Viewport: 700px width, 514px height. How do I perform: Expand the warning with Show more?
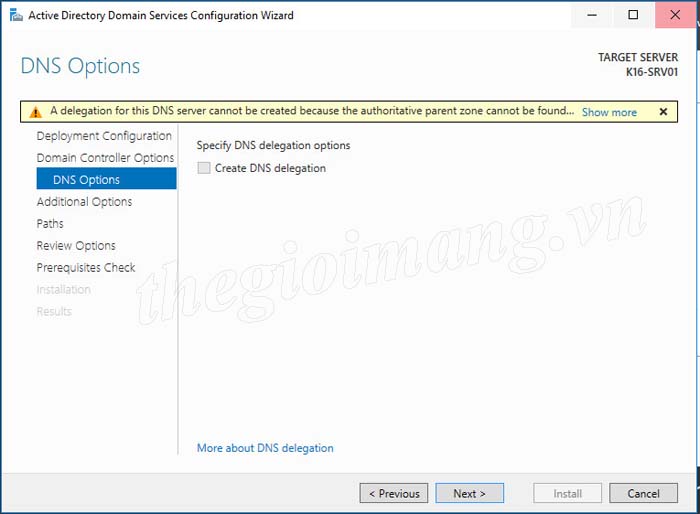pos(609,112)
